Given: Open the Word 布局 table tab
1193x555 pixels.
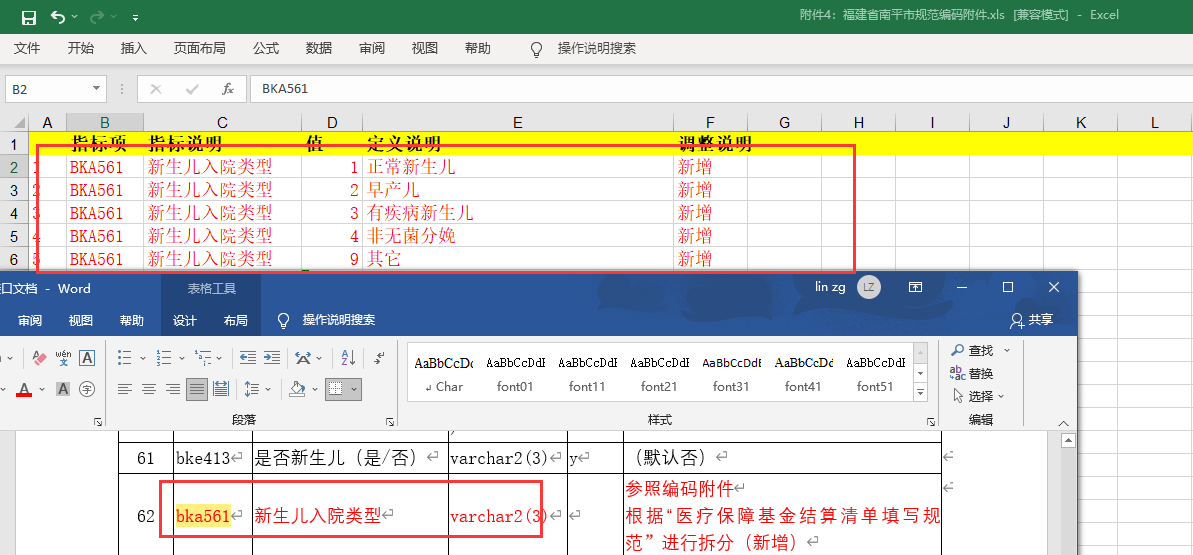Looking at the screenshot, I should (235, 321).
